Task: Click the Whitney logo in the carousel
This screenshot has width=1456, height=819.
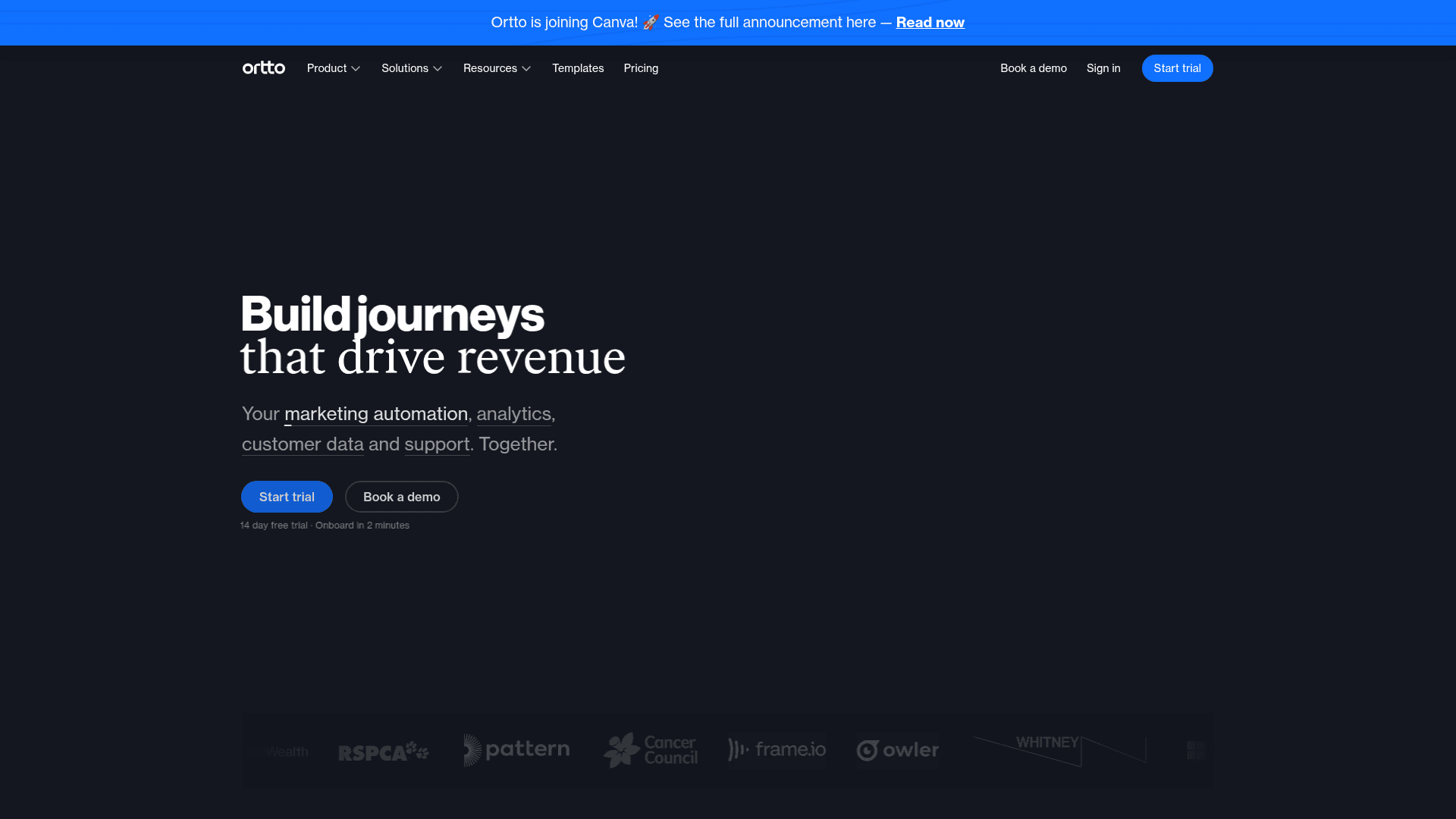Action: pos(1059,750)
